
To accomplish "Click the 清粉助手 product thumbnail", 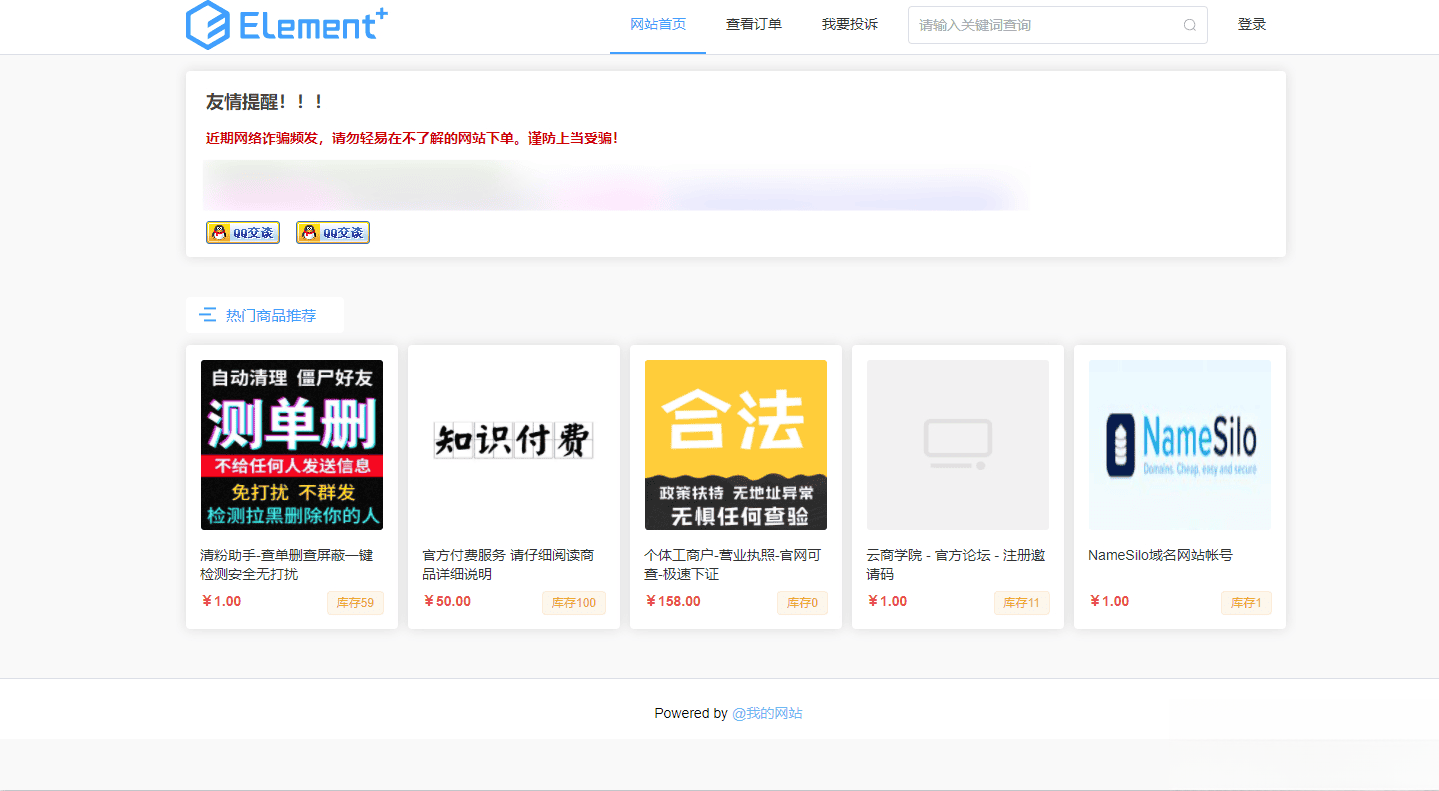I will [x=291, y=444].
